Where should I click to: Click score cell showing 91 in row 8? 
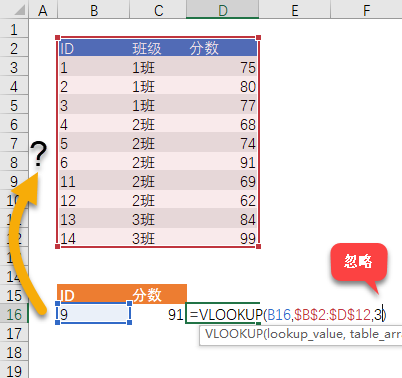(222, 162)
